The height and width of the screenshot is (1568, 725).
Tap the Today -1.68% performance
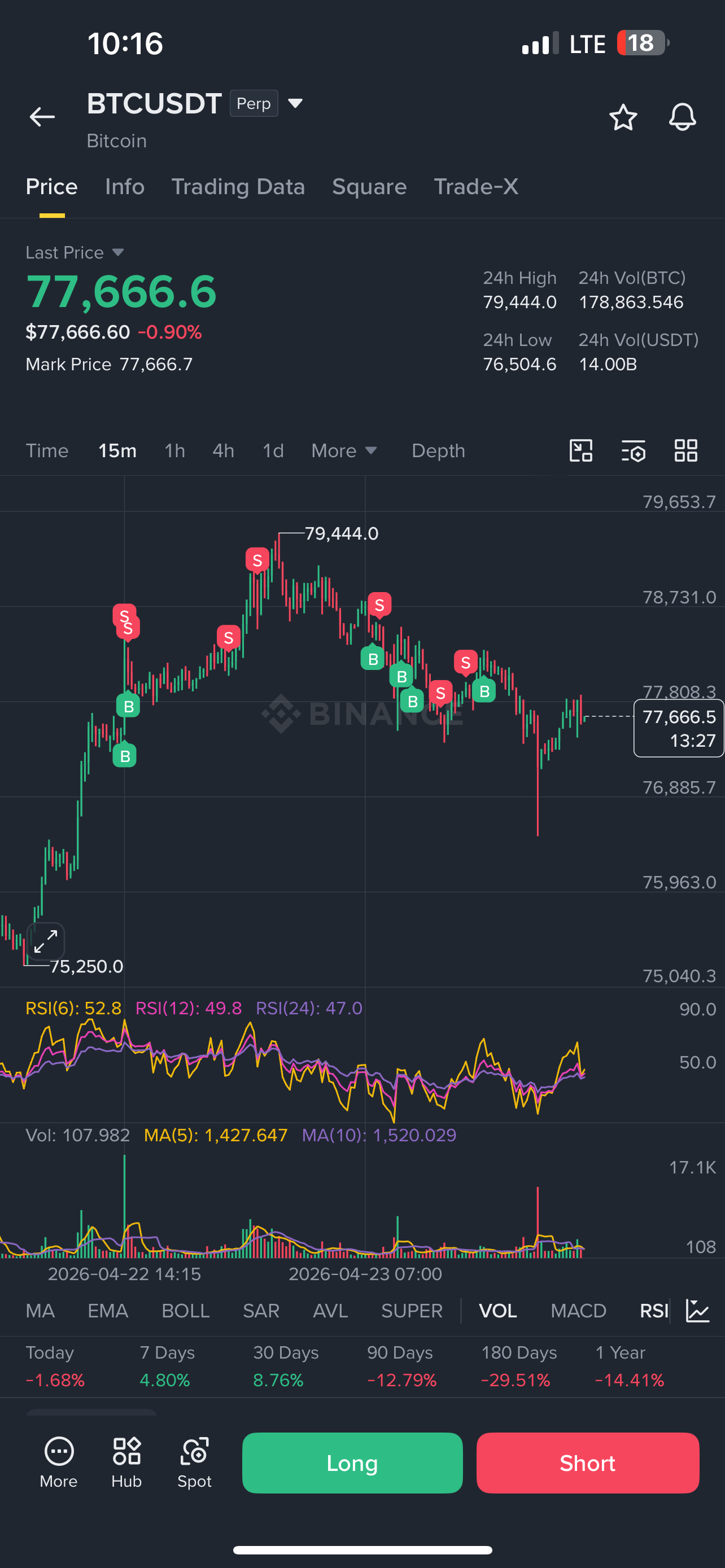(55, 1366)
